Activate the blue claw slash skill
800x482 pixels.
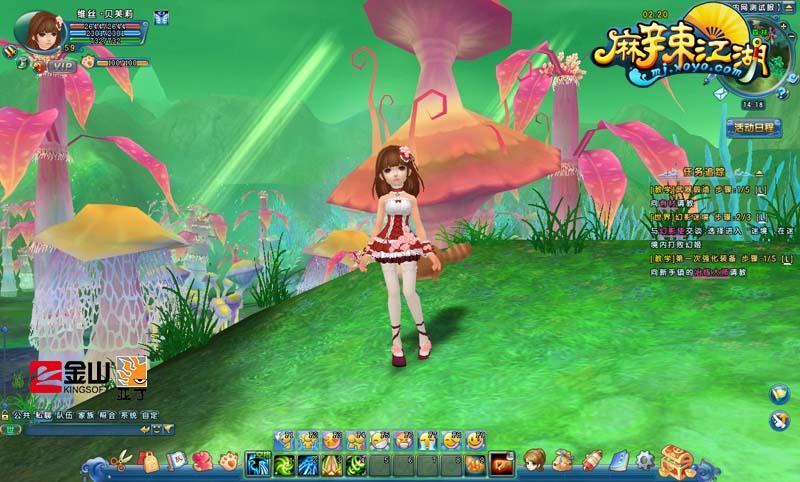click(x=308, y=466)
